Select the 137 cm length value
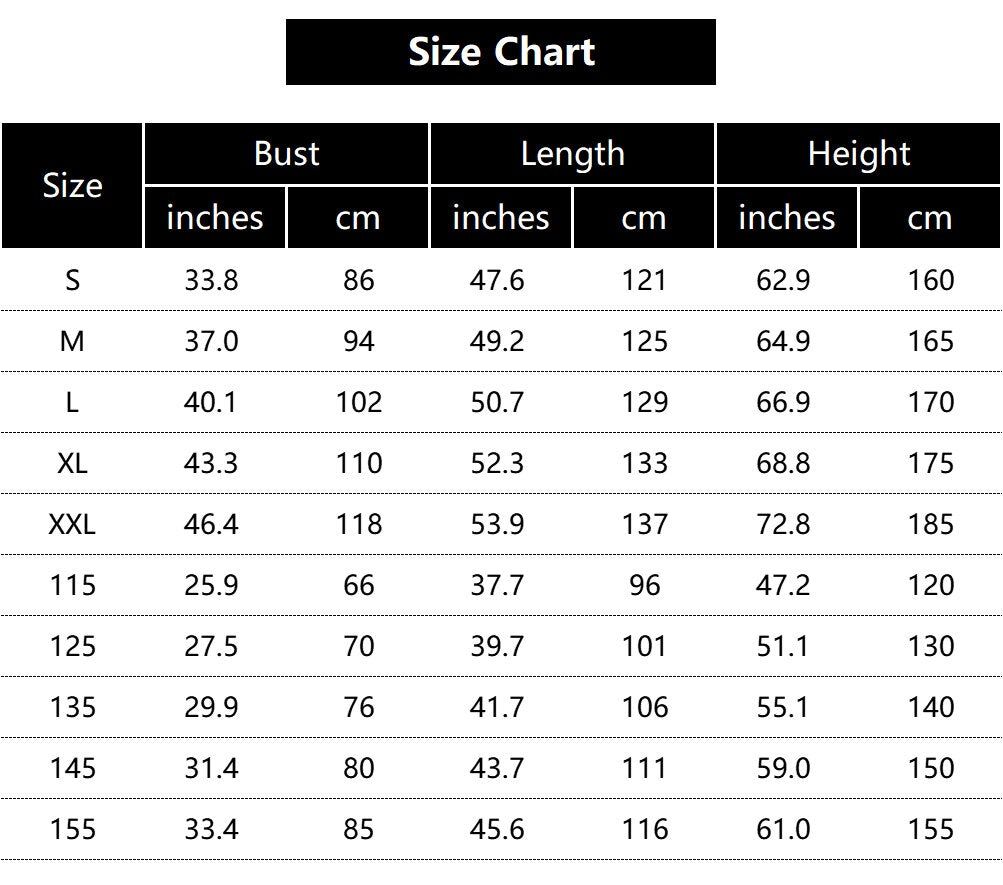1003x885 pixels. 644,524
